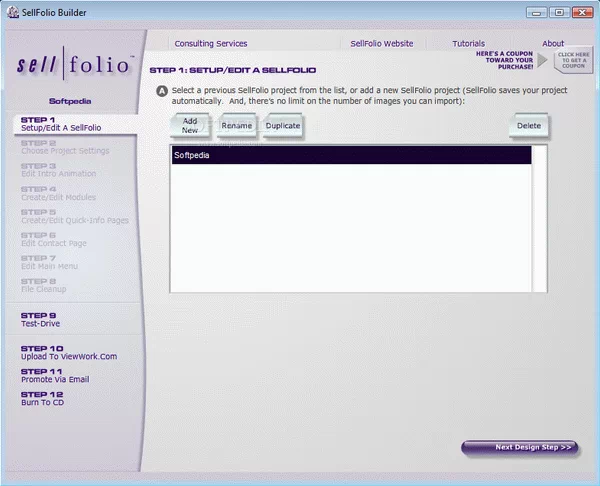Click the SellFolio Builder app icon in title bar
Screen dimensions: 600x486
point(13,12)
